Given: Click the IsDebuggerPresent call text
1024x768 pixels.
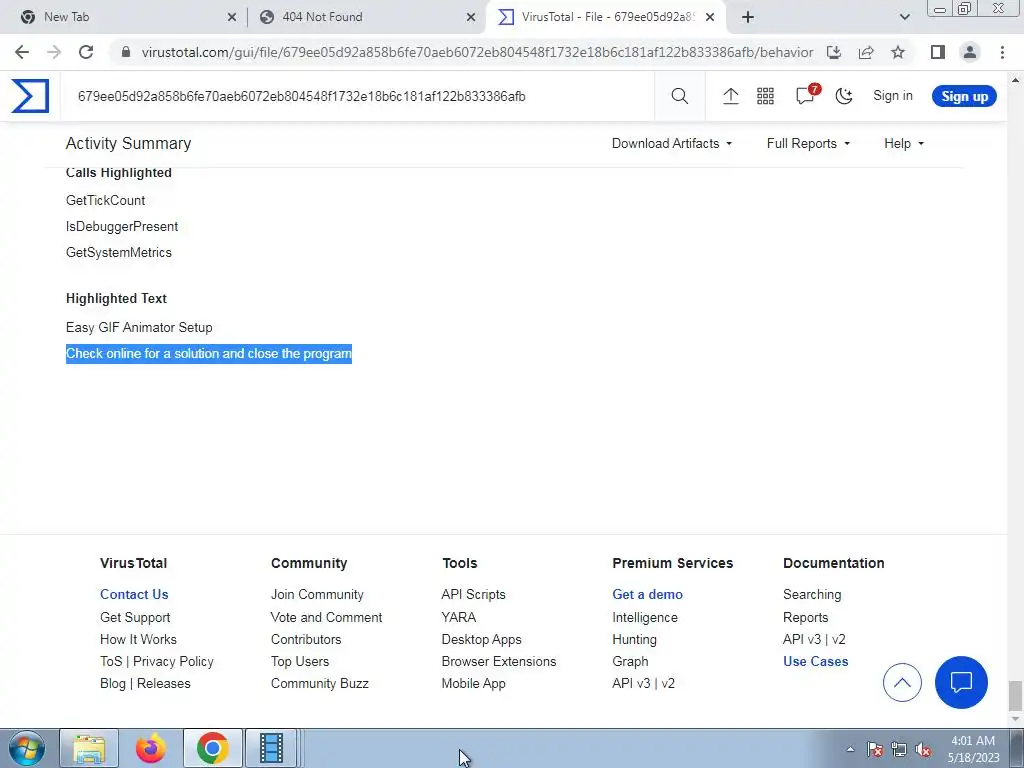Looking at the screenshot, I should [121, 227].
